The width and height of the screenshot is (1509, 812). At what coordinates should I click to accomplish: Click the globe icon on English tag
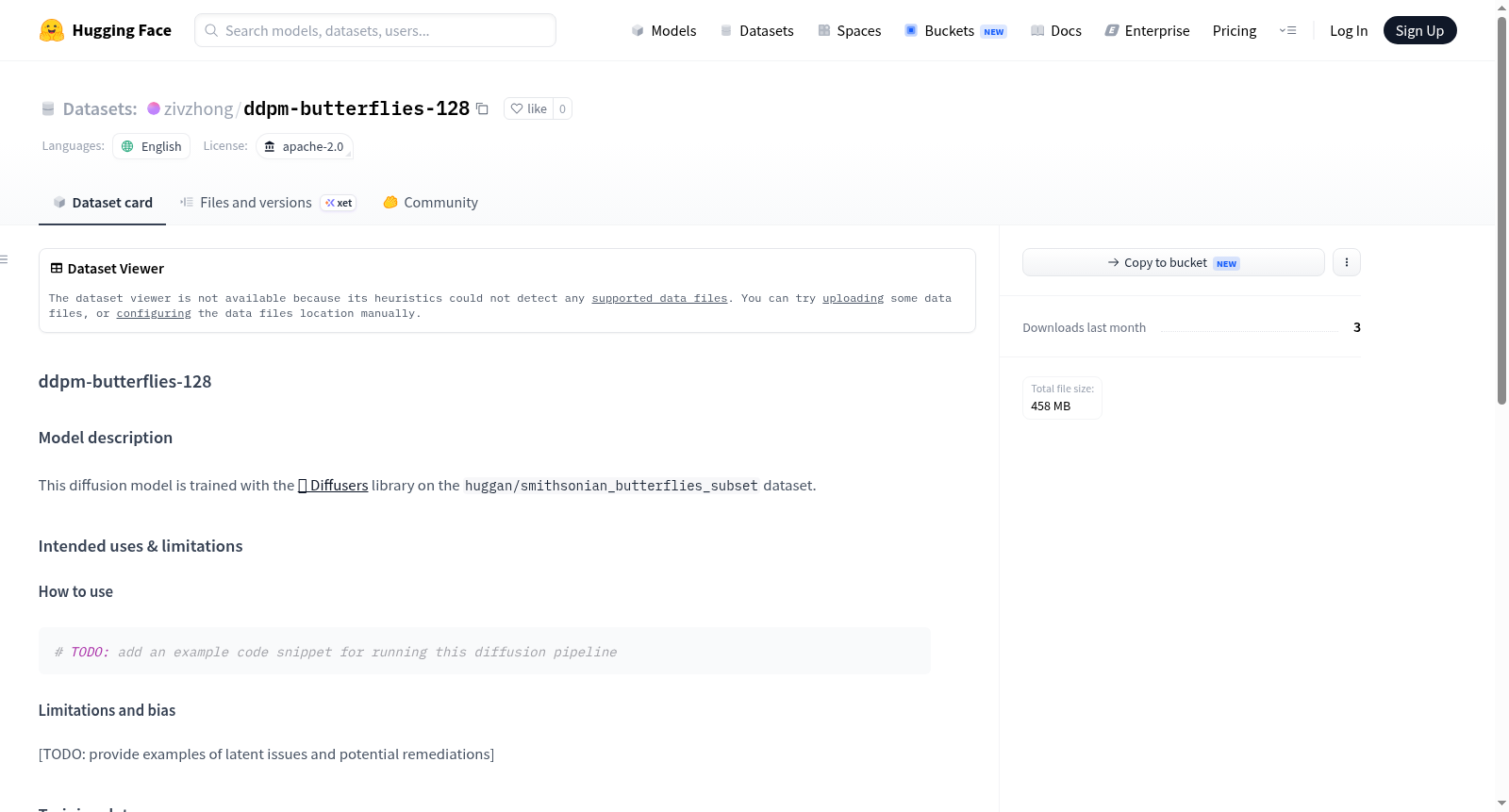127,146
